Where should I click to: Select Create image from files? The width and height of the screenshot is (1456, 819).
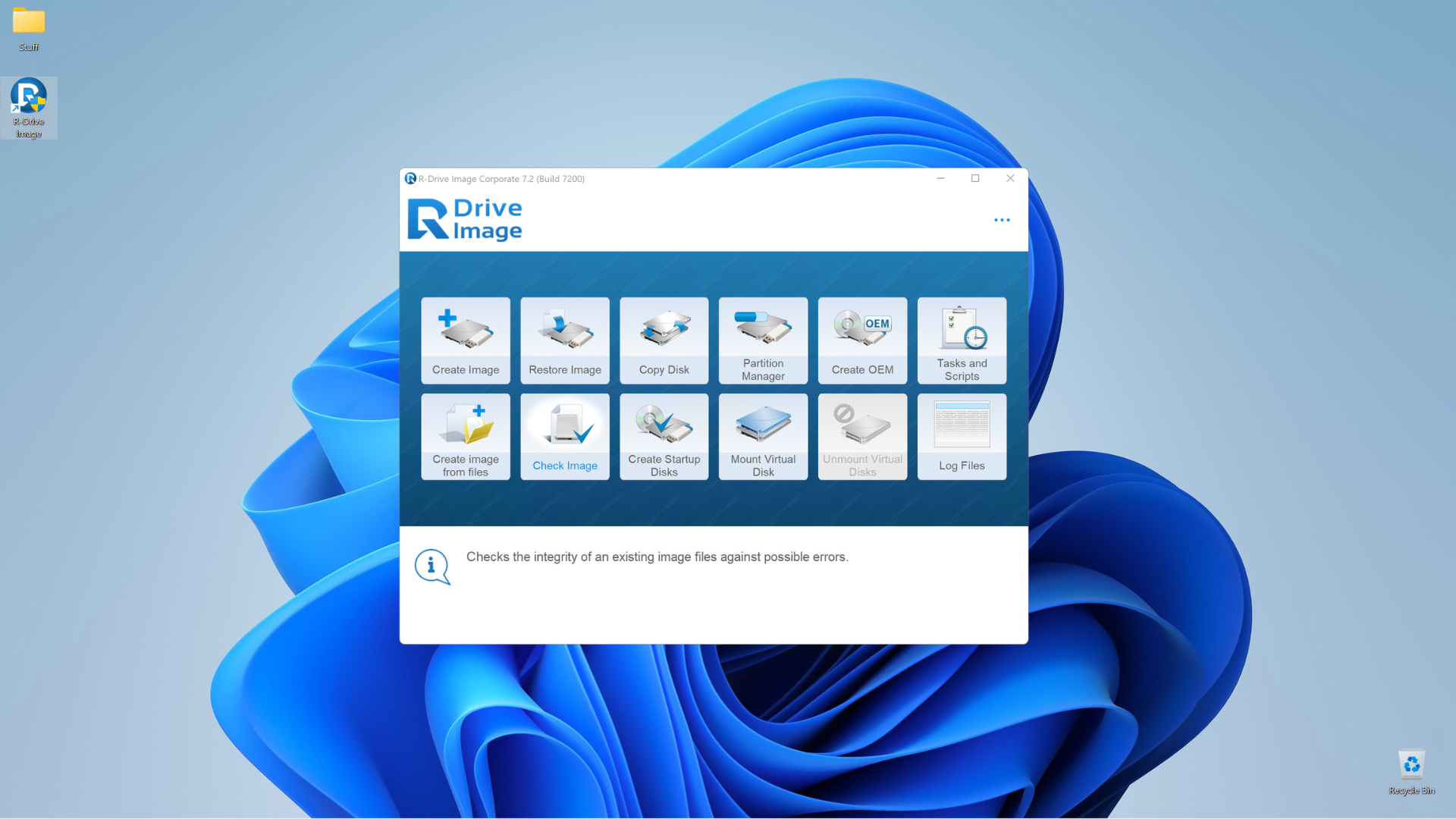point(465,436)
